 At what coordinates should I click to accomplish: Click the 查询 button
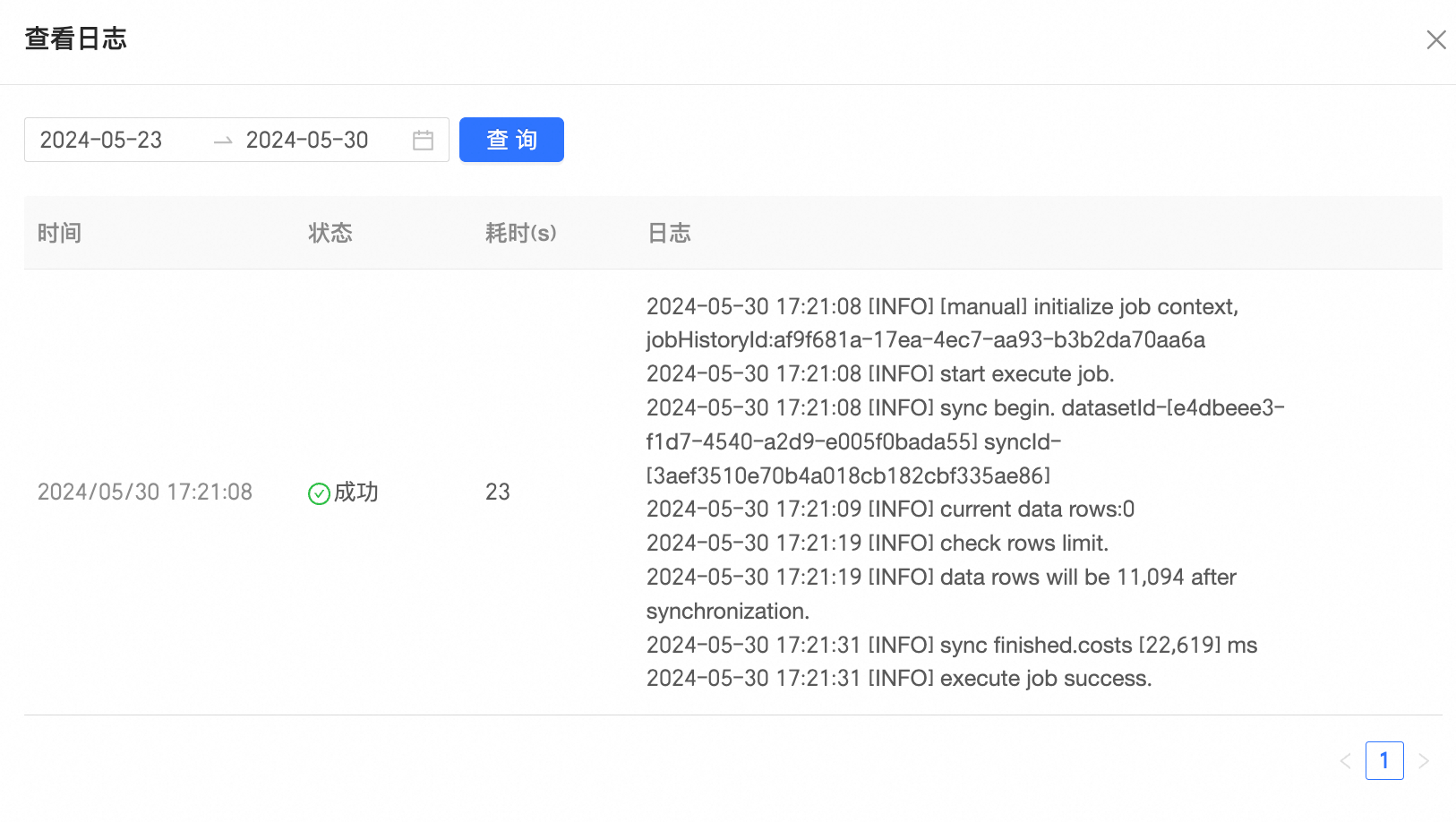coord(511,140)
